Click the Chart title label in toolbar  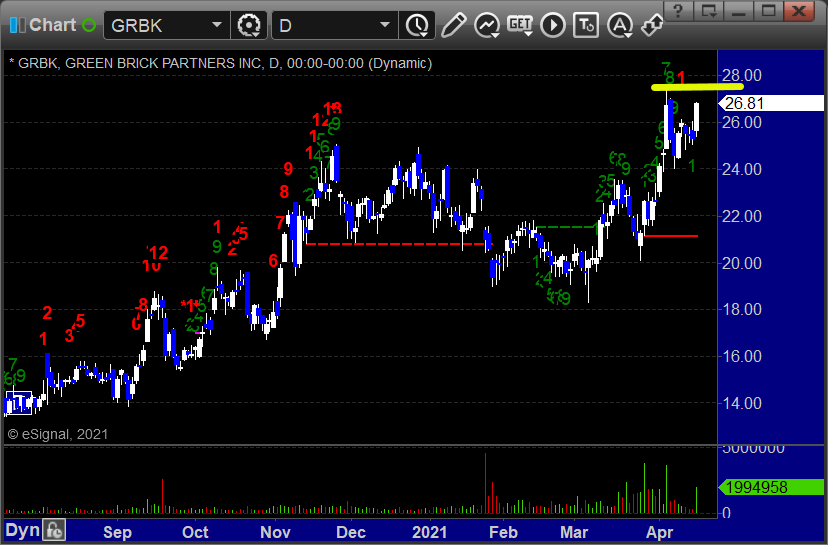tap(53, 25)
